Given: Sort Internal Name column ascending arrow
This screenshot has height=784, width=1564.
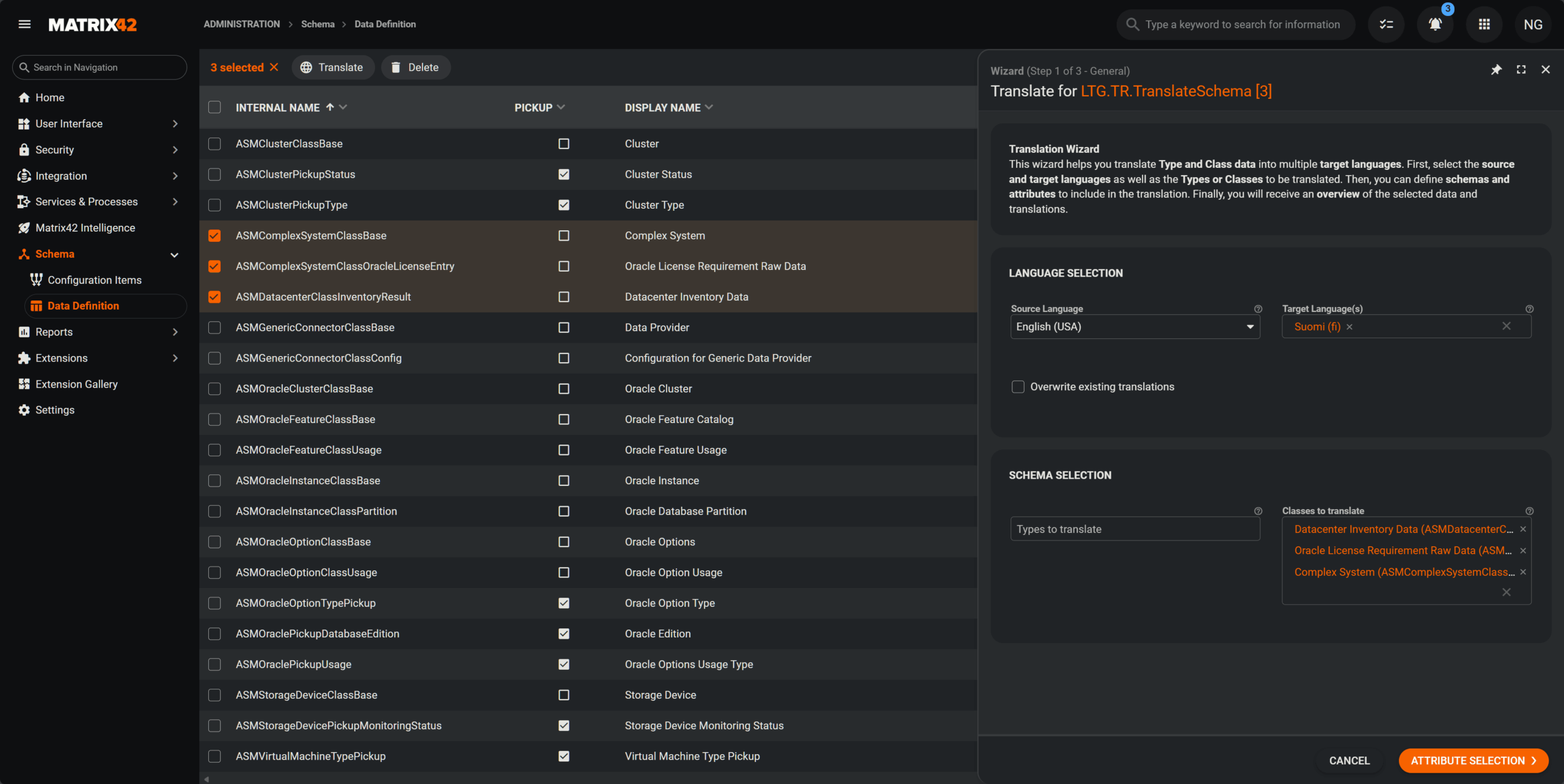Looking at the screenshot, I should point(330,107).
